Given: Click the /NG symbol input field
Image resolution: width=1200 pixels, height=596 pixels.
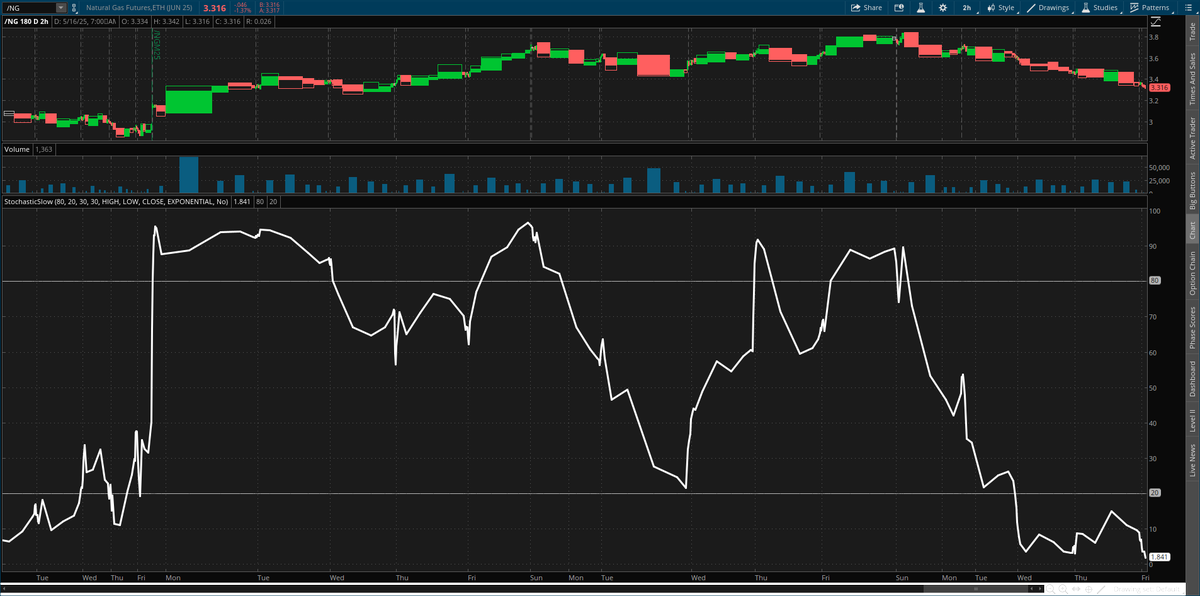Looking at the screenshot, I should click(x=30, y=7).
